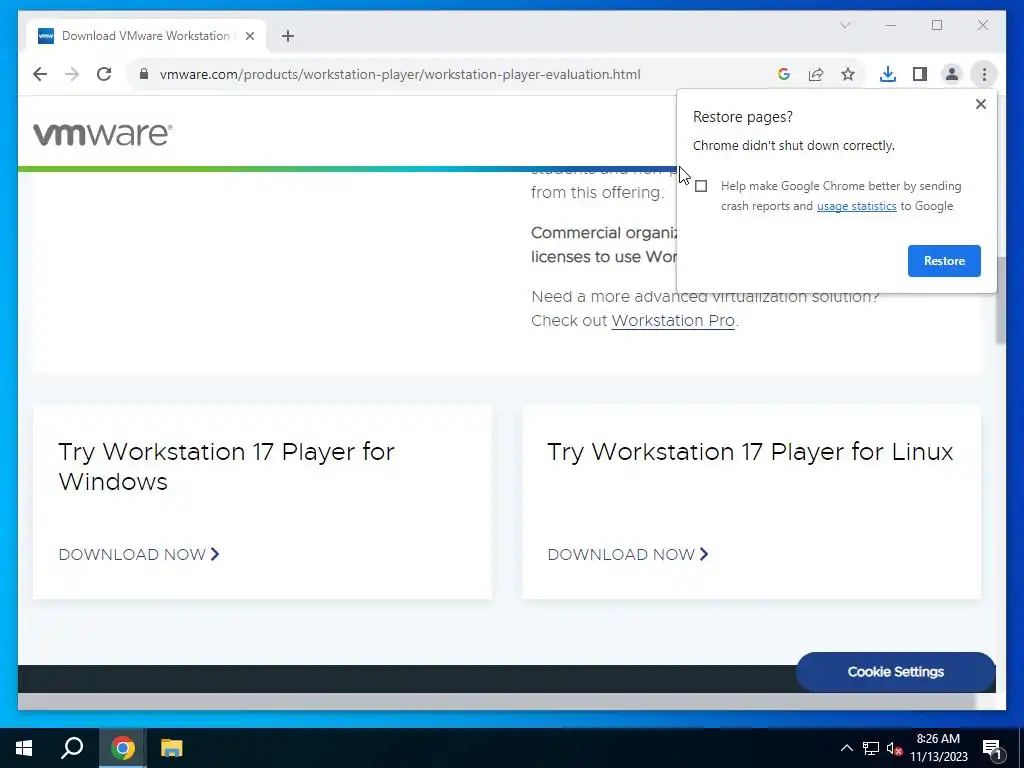The height and width of the screenshot is (768, 1024).
Task: Share this page icon
Action: point(816,74)
